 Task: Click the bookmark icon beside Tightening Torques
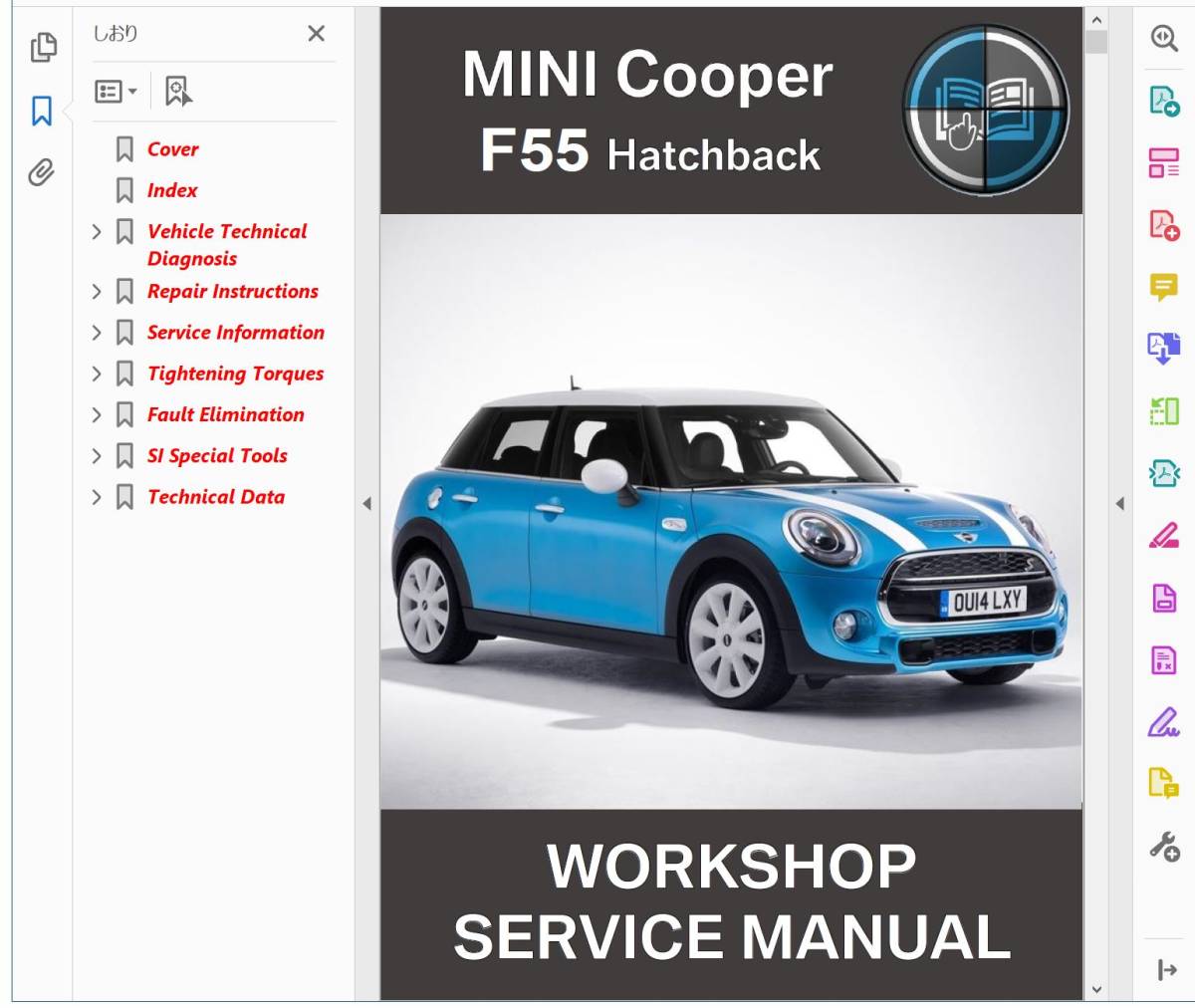tap(124, 374)
